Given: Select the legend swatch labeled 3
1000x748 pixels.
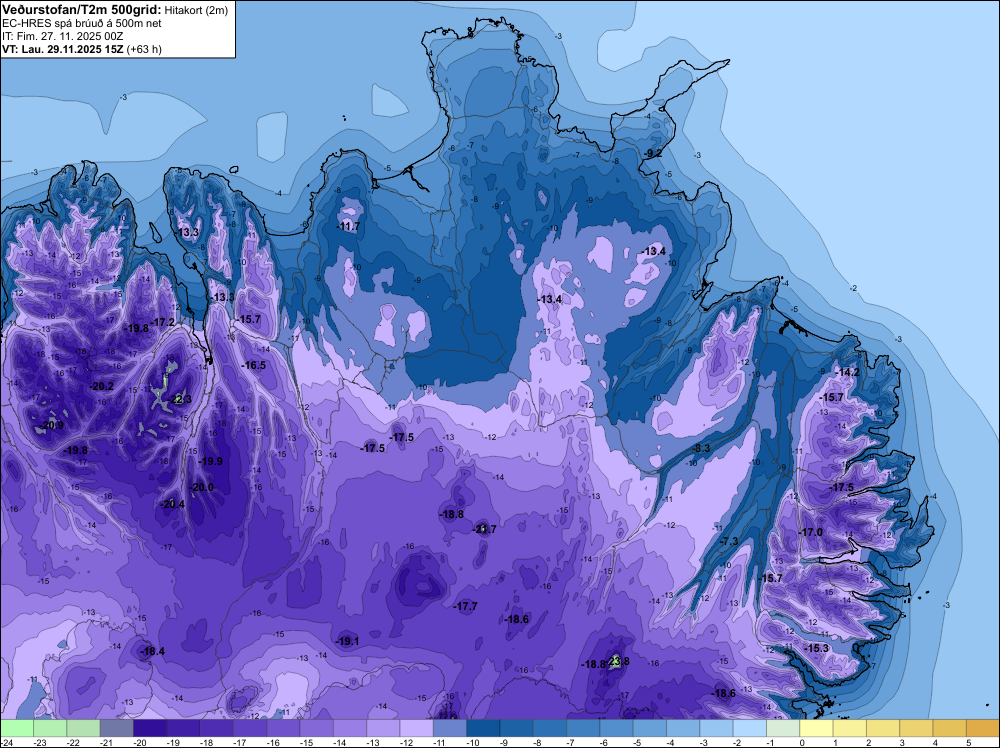Looking at the screenshot, I should [x=916, y=728].
